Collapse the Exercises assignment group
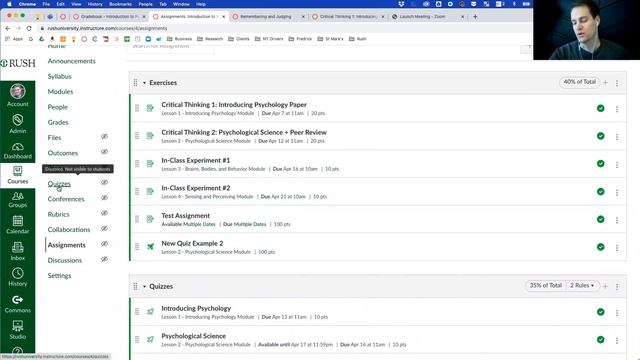 click(144, 82)
